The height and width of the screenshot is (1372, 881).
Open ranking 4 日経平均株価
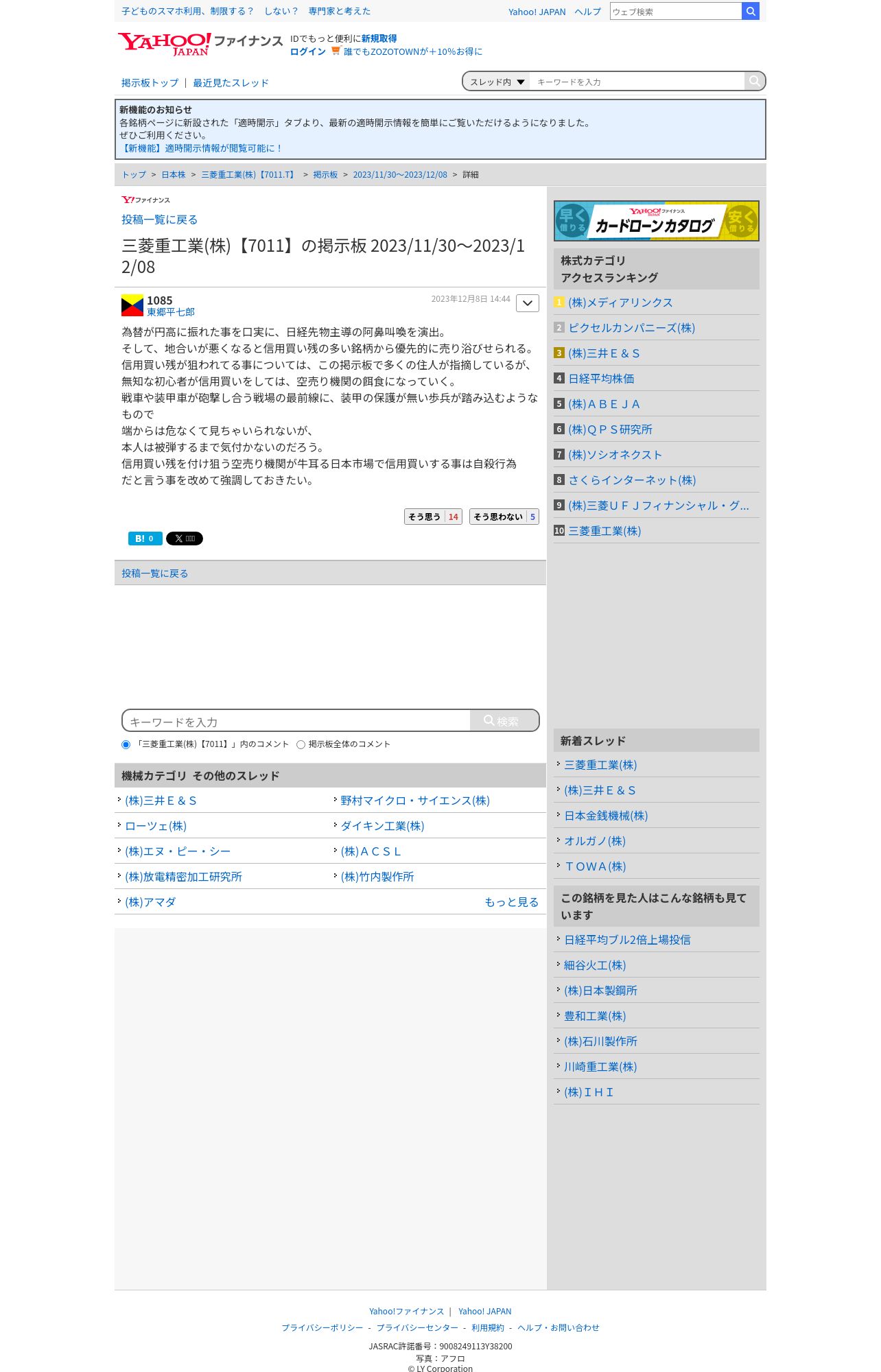[601, 379]
